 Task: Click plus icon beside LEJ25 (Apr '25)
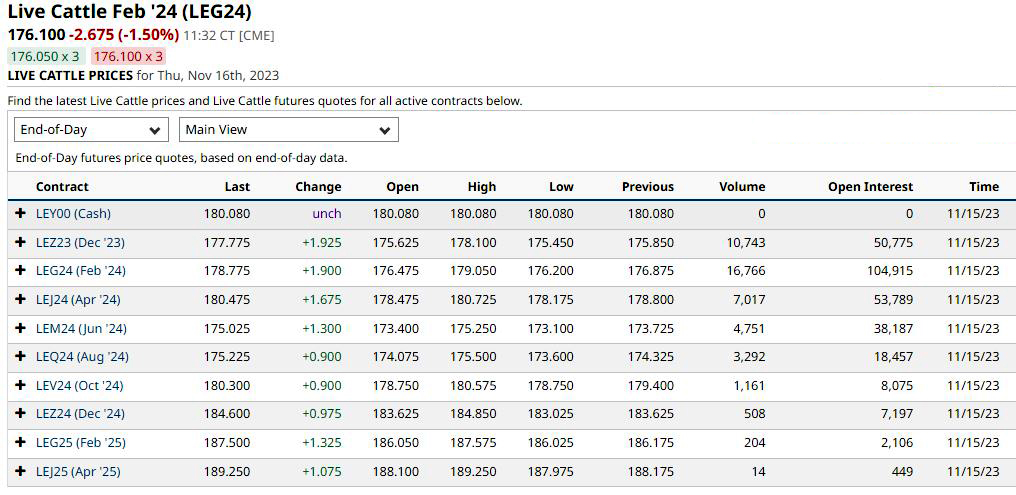[x=20, y=472]
